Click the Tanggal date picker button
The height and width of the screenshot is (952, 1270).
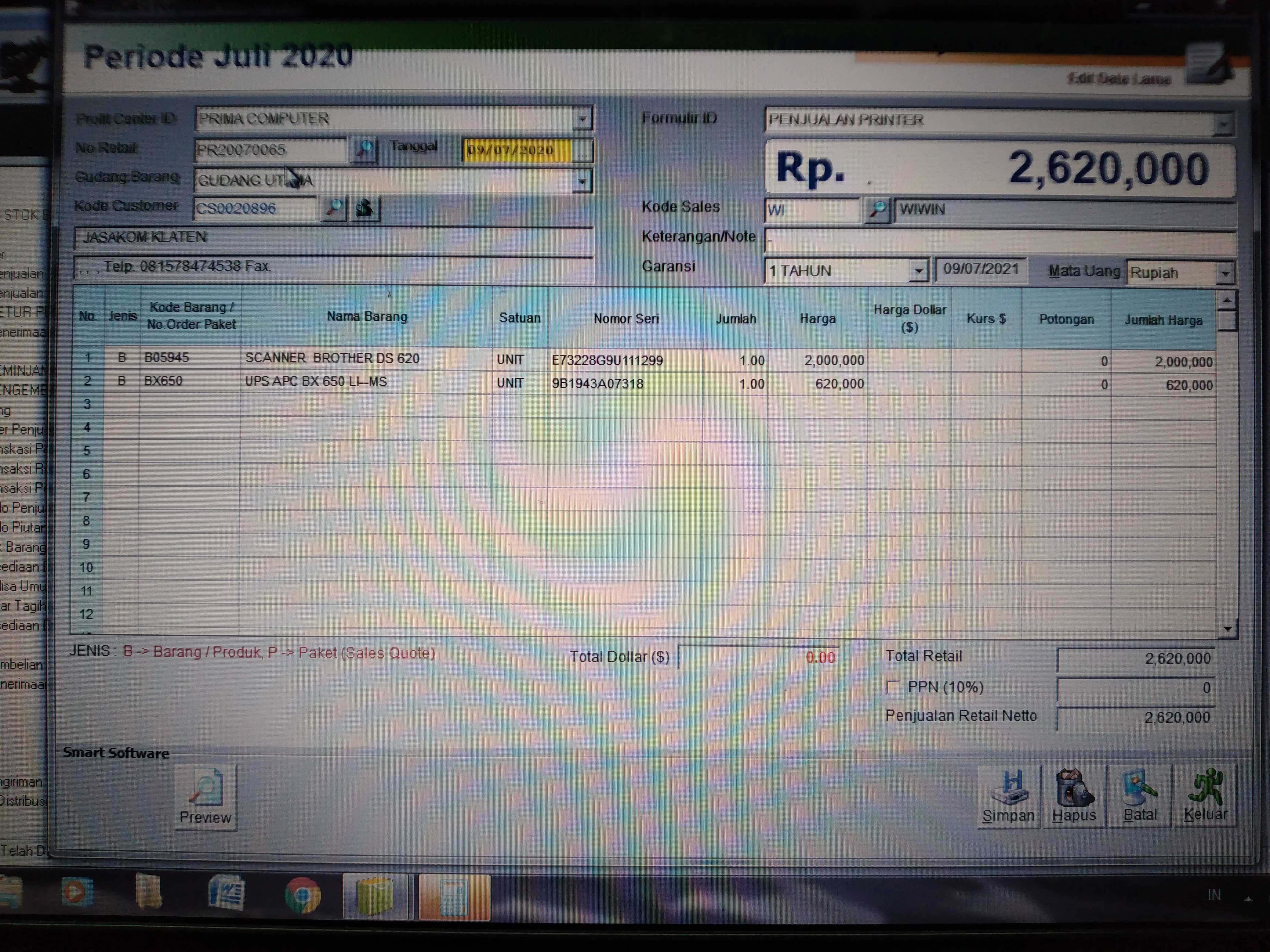point(582,151)
